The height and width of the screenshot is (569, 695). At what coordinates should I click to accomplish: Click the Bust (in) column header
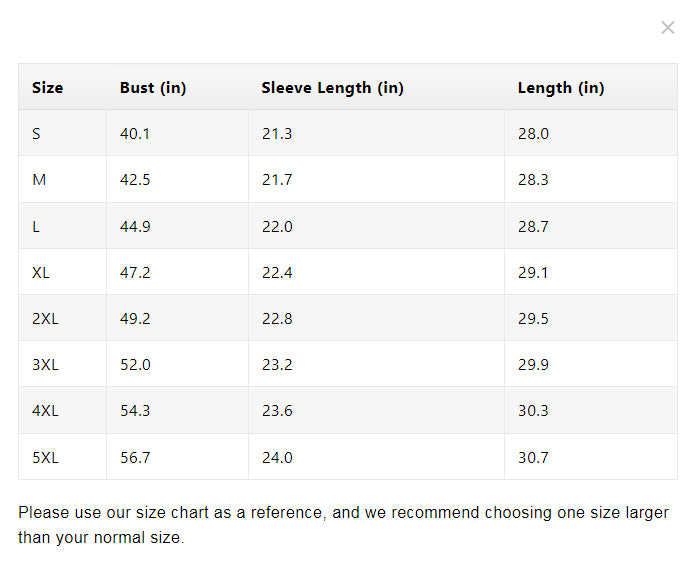[x=153, y=88]
